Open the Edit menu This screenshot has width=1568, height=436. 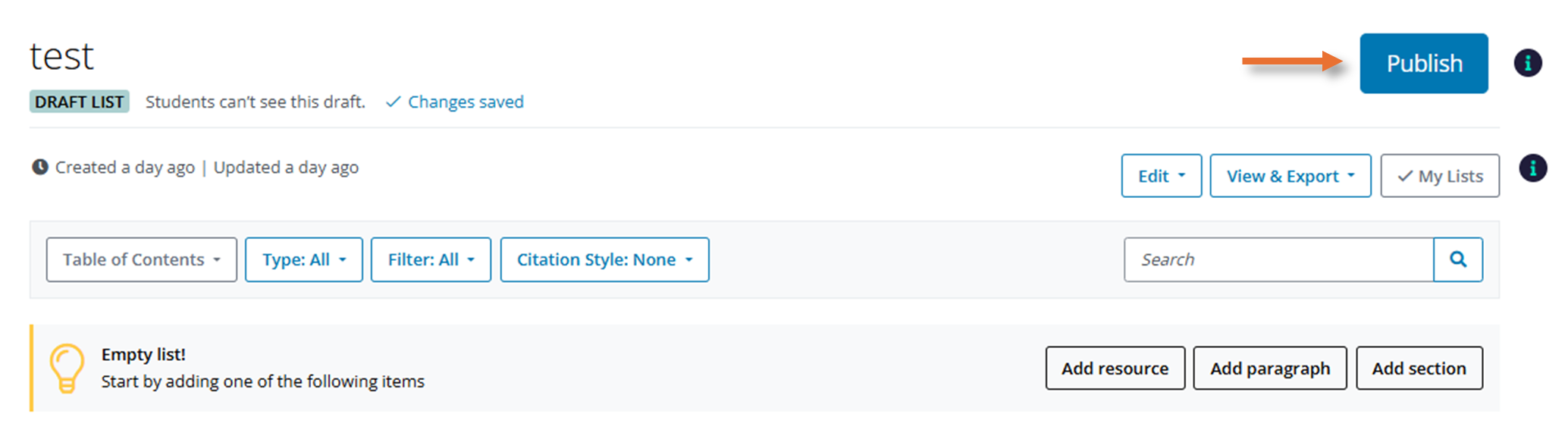click(1162, 176)
